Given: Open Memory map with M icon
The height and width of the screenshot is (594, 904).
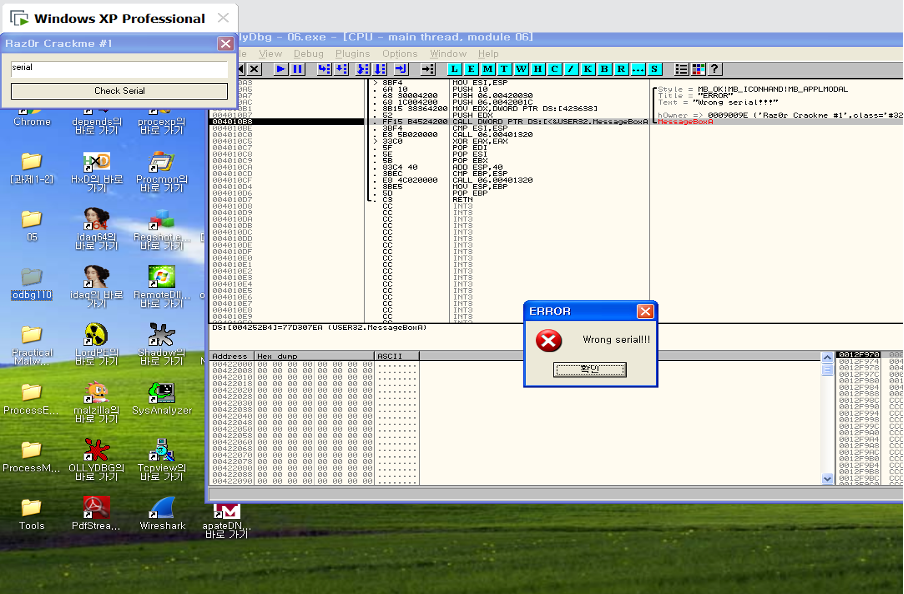Looking at the screenshot, I should pos(488,69).
